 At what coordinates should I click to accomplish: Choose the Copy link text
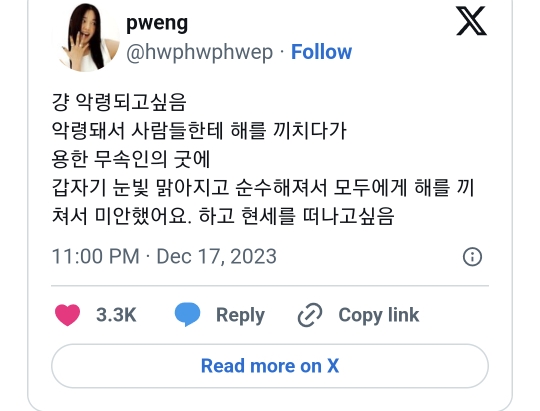(x=379, y=315)
